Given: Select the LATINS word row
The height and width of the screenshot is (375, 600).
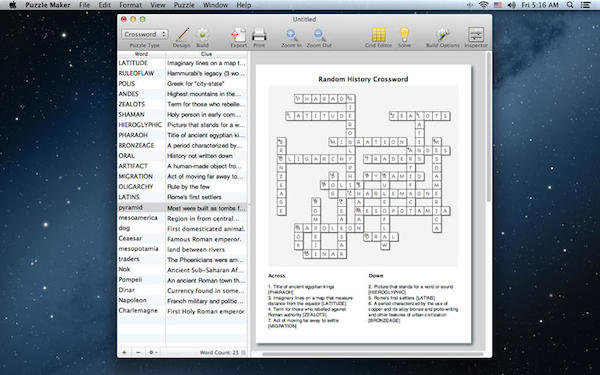Looking at the screenshot, I should point(182,197).
